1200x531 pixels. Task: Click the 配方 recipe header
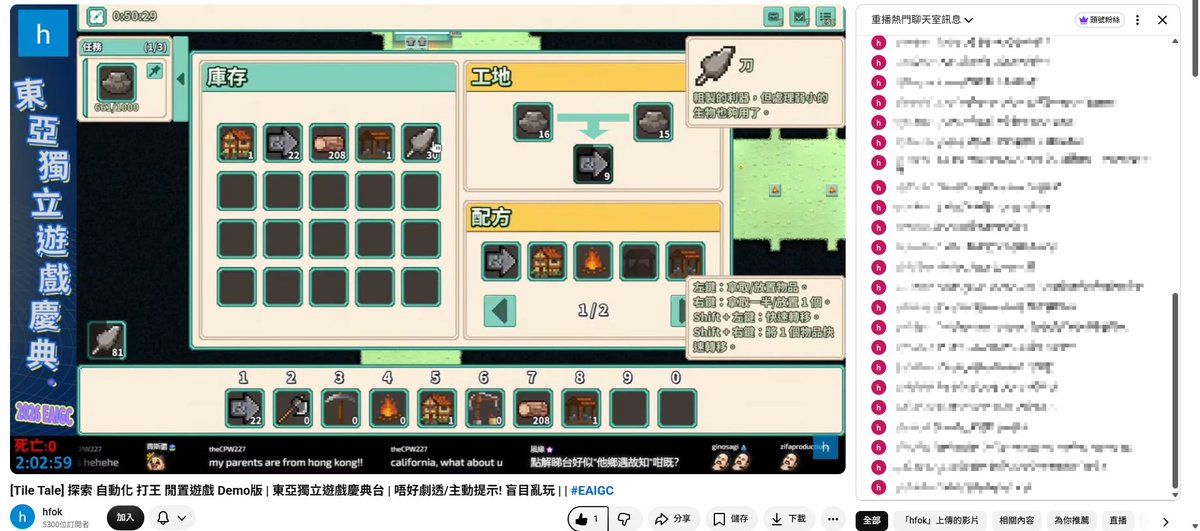click(x=595, y=216)
